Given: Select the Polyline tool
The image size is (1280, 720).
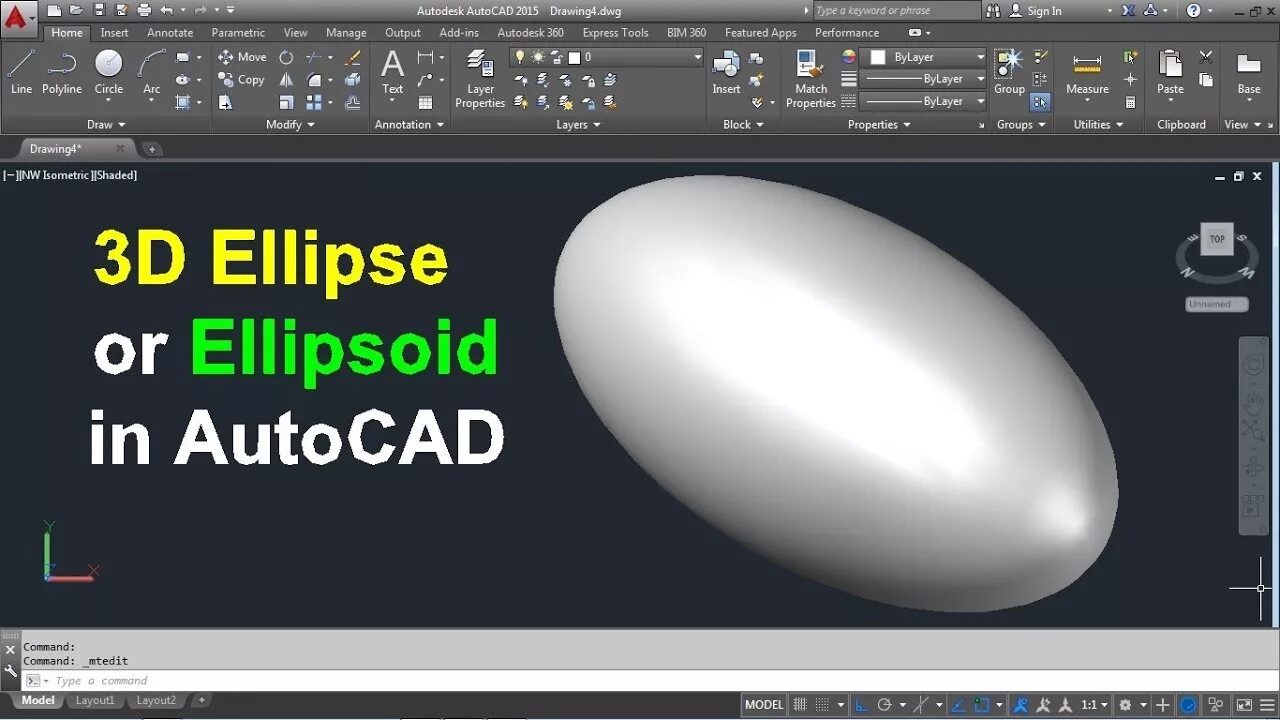Looking at the screenshot, I should click(x=62, y=72).
